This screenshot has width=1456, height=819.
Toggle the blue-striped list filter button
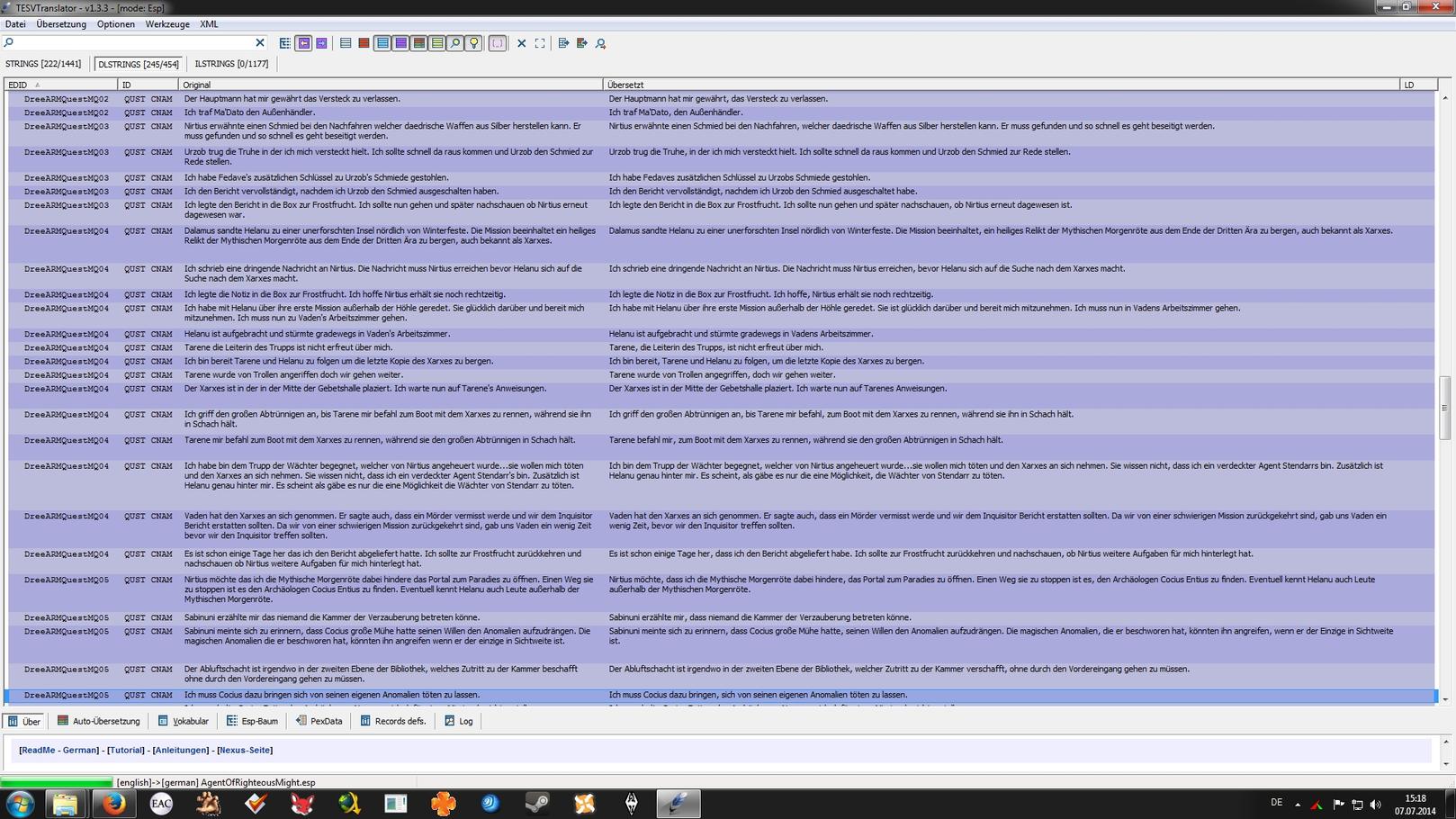point(382,43)
